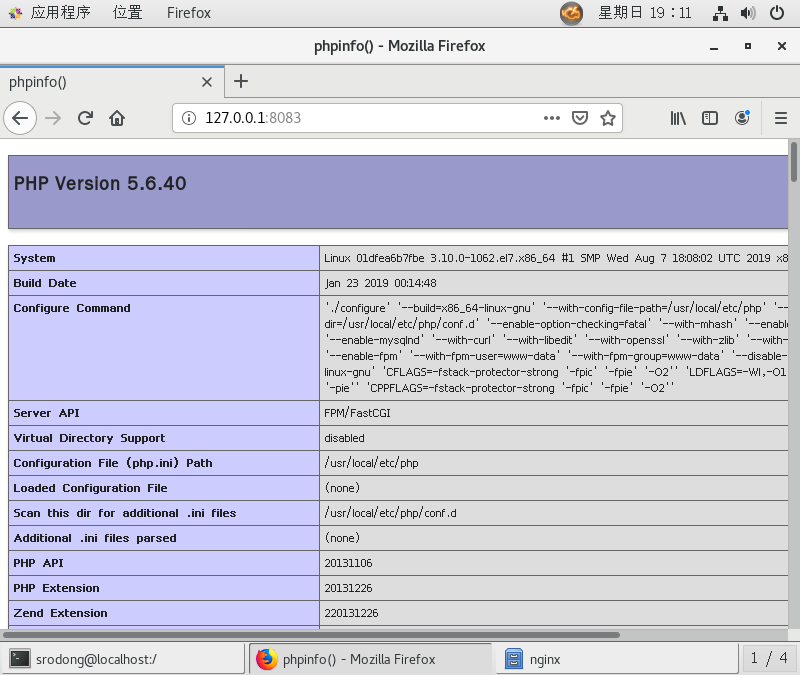Click the workspace switcher 1 / 4
This screenshot has height=675, width=800.
pos(769,659)
